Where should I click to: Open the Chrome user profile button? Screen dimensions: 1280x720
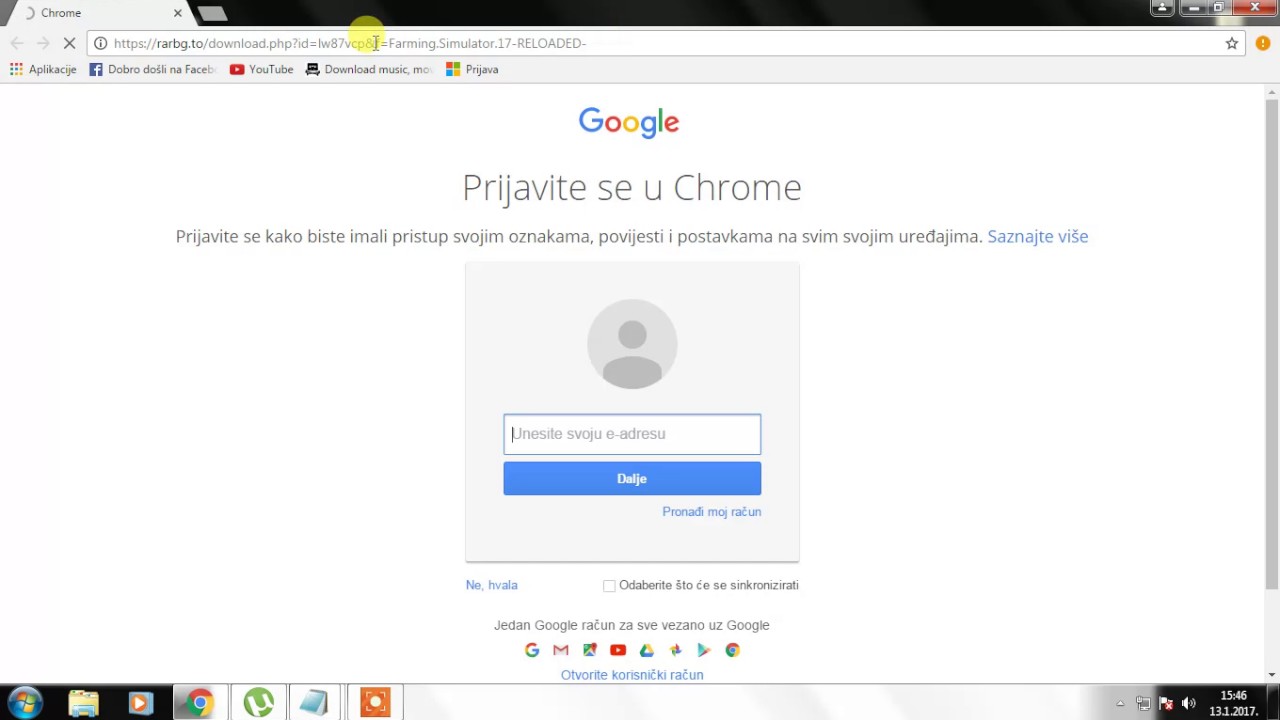point(1162,8)
